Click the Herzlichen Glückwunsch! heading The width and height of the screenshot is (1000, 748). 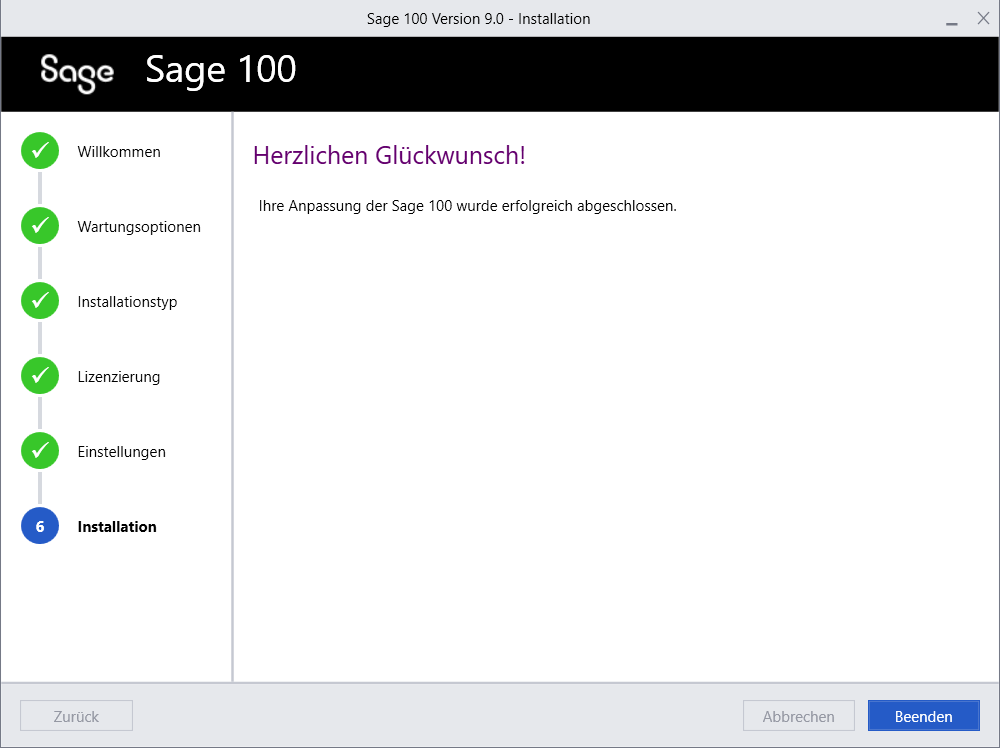[x=389, y=156]
